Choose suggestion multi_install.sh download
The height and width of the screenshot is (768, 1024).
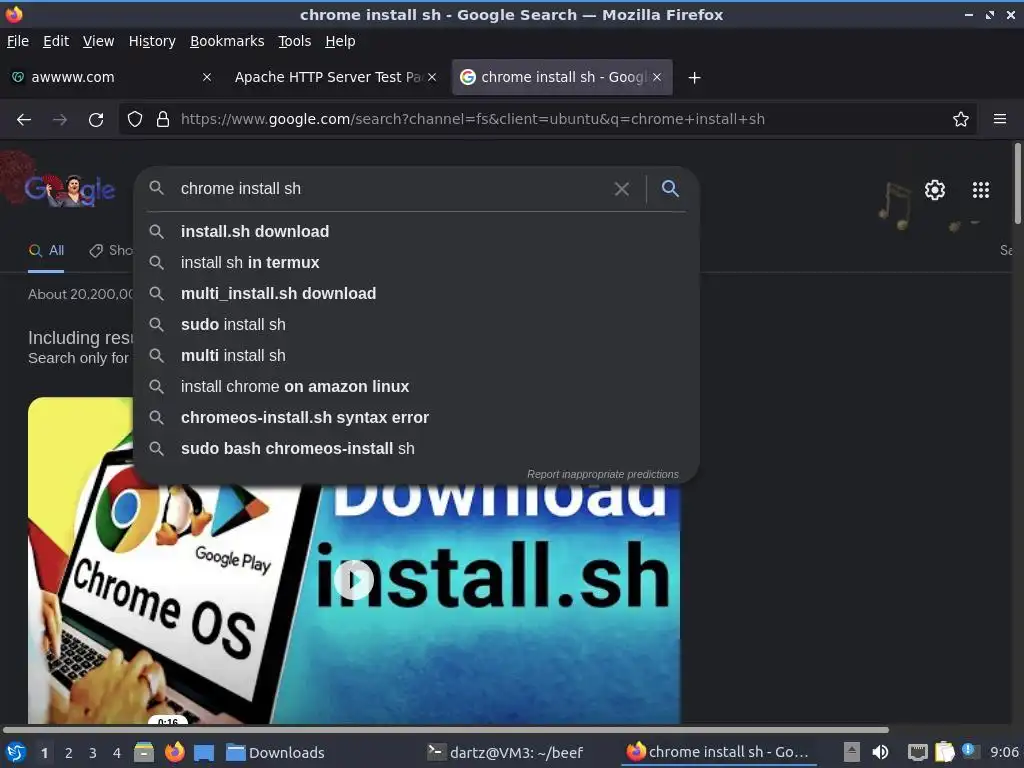click(416, 293)
